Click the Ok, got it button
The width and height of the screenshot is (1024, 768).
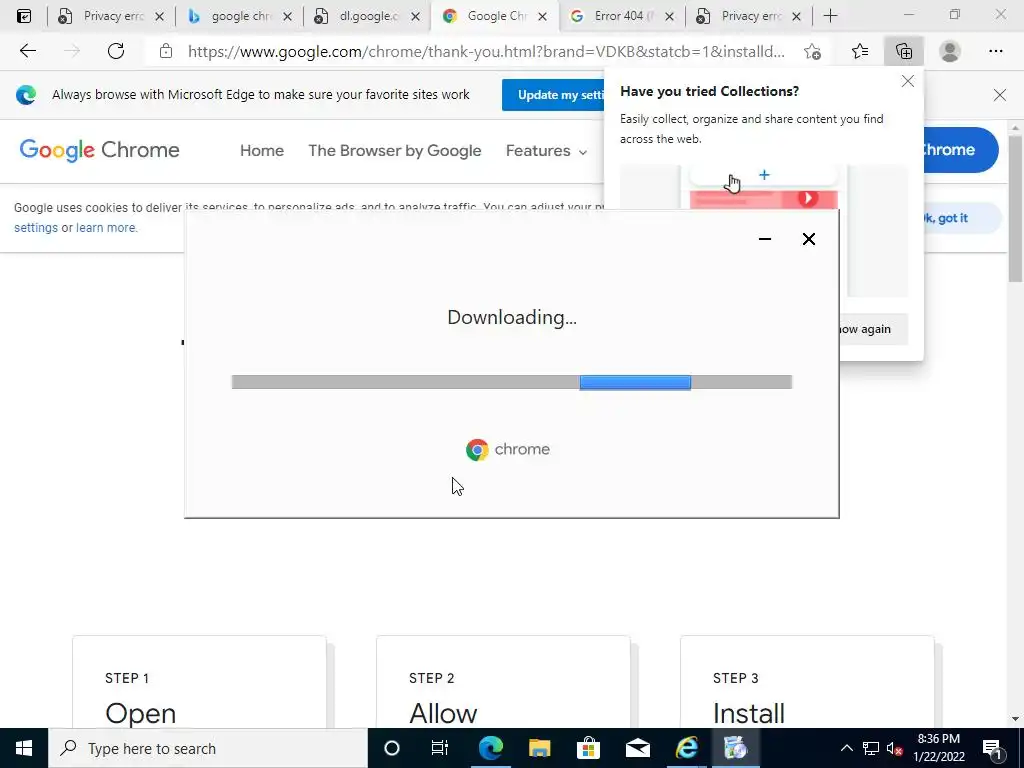(963, 218)
